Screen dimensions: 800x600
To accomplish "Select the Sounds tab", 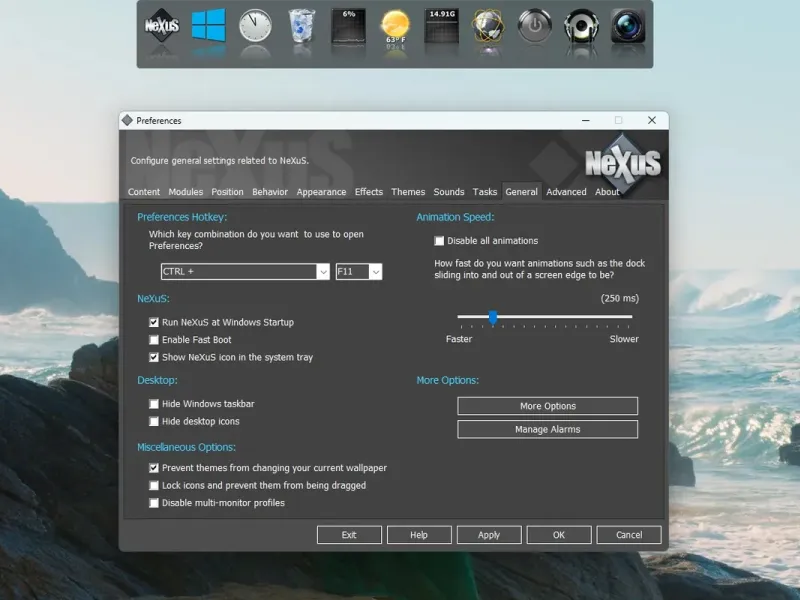I will pyautogui.click(x=449, y=192).
